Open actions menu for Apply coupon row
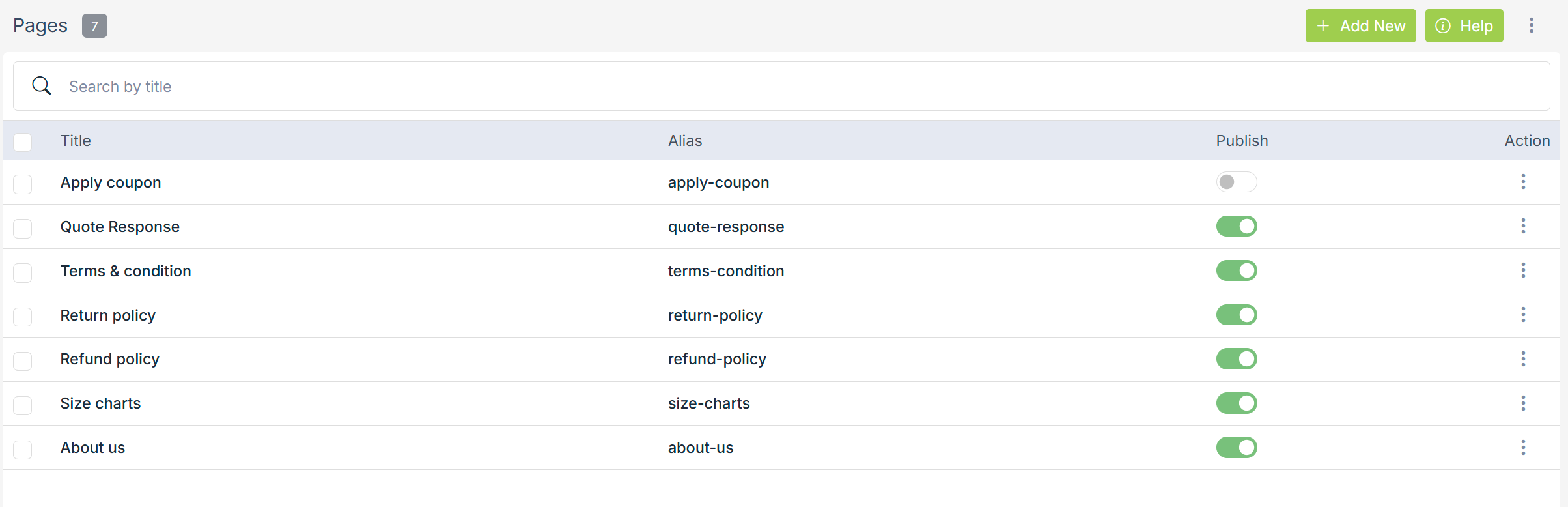The height and width of the screenshot is (507, 1568). 1523,182
